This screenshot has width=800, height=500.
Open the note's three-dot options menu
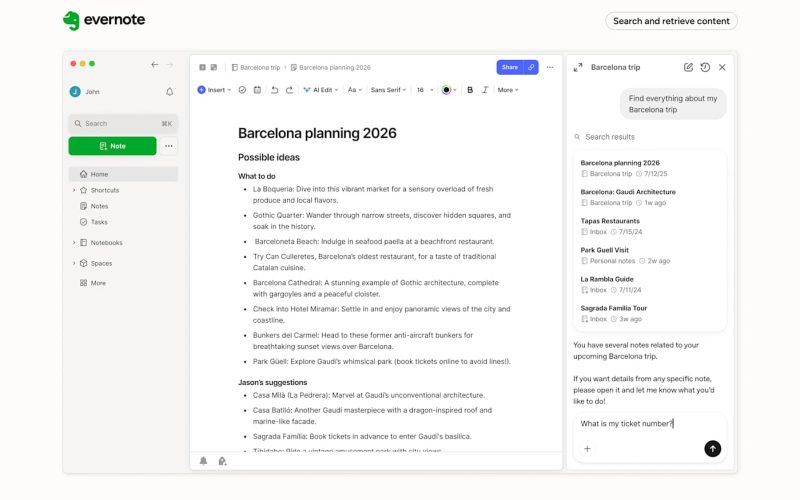549,67
